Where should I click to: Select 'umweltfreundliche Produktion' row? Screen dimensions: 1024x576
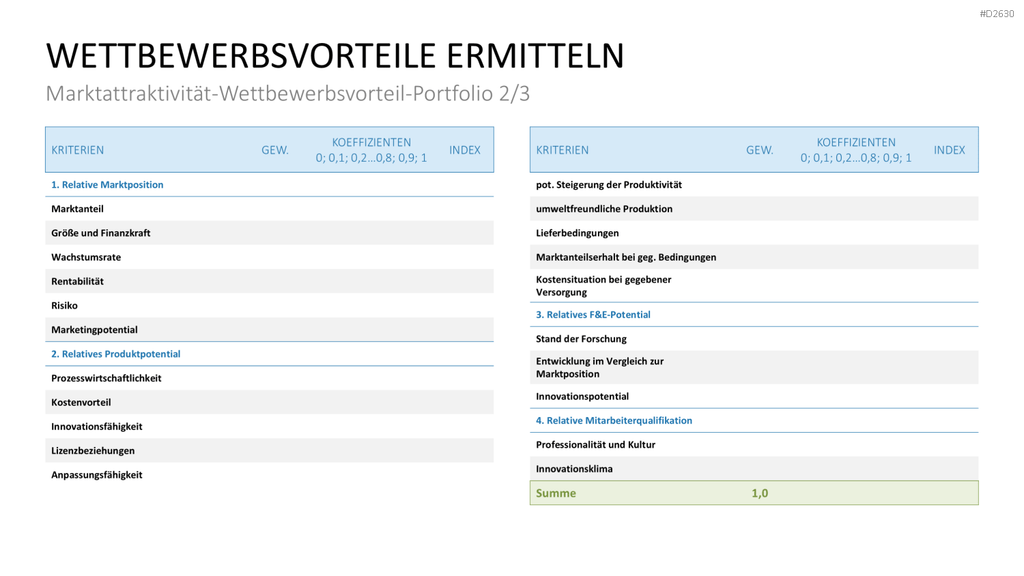click(x=754, y=209)
